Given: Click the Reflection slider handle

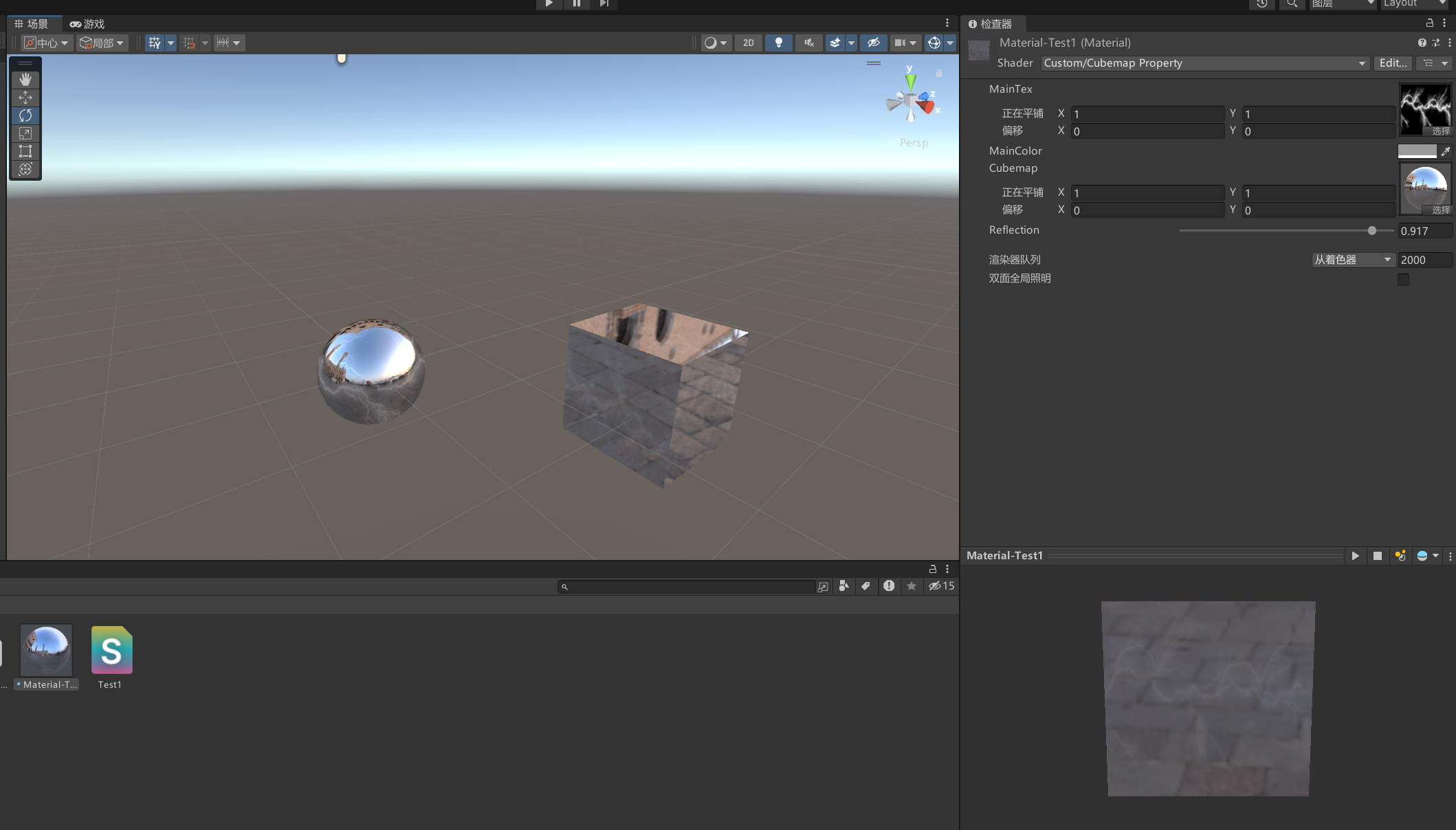Looking at the screenshot, I should (x=1372, y=231).
